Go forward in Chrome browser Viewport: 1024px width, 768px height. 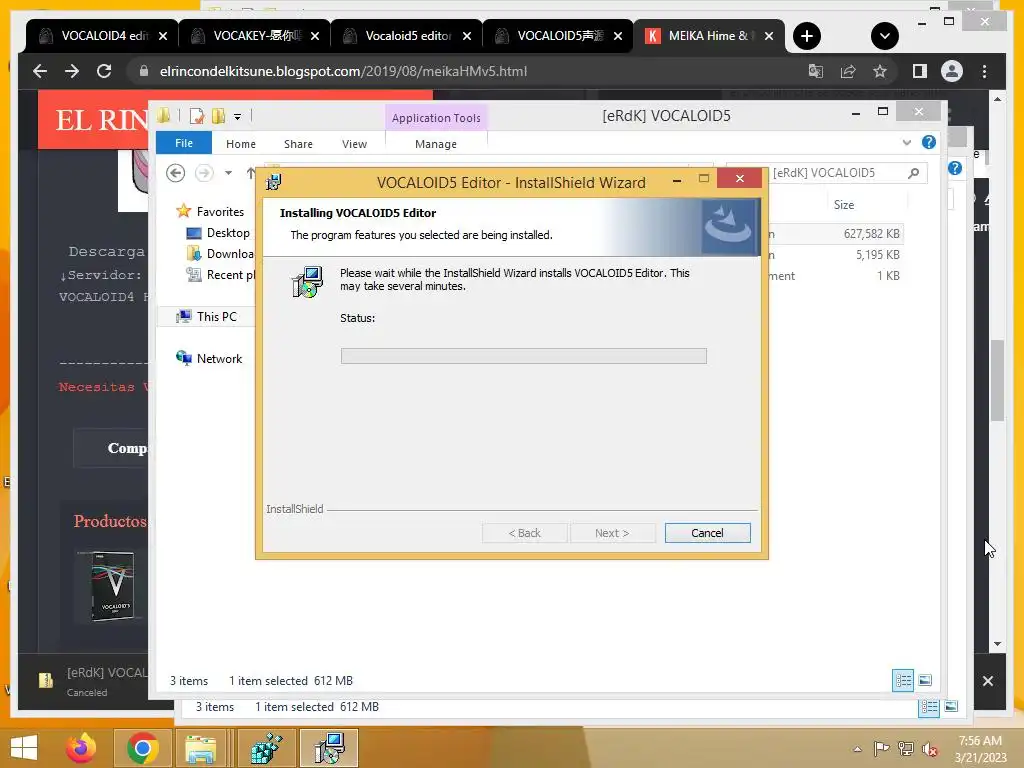72,71
